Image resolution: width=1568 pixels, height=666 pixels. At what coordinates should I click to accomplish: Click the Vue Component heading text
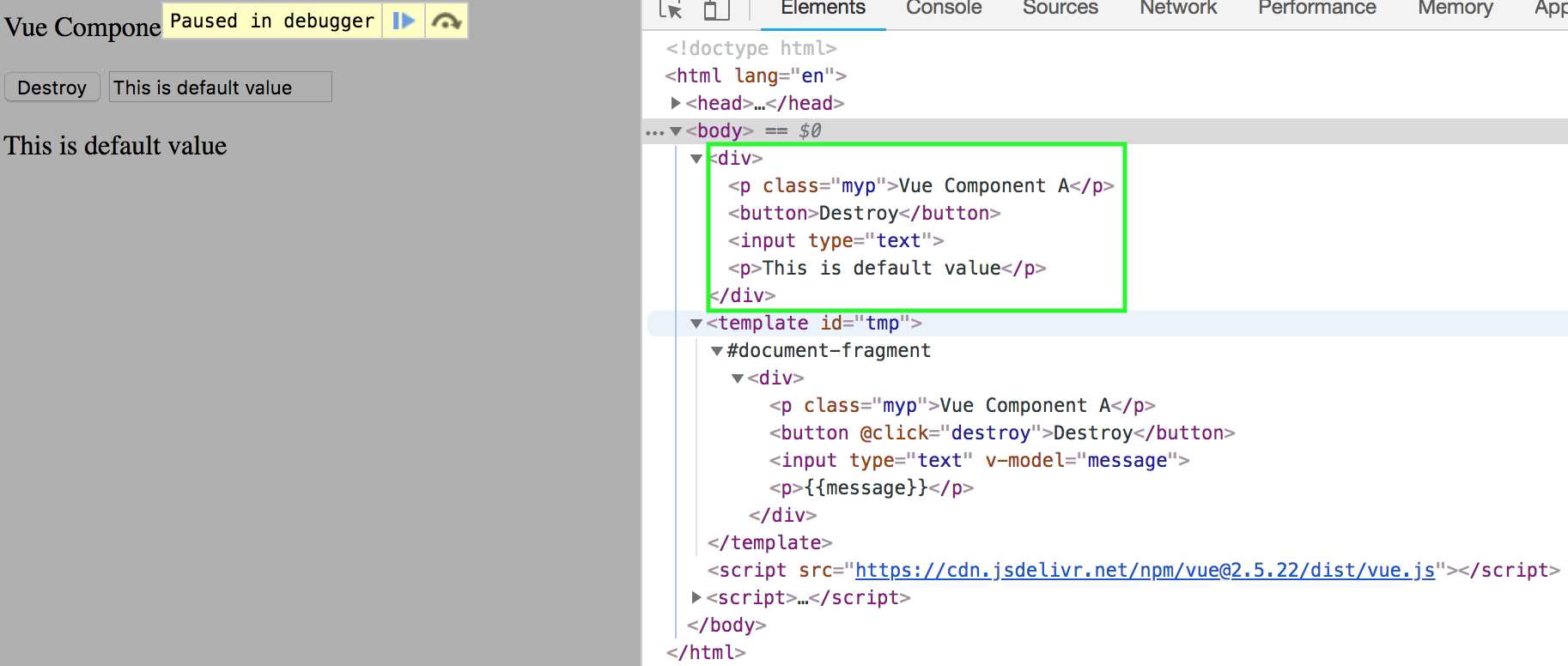(x=82, y=27)
